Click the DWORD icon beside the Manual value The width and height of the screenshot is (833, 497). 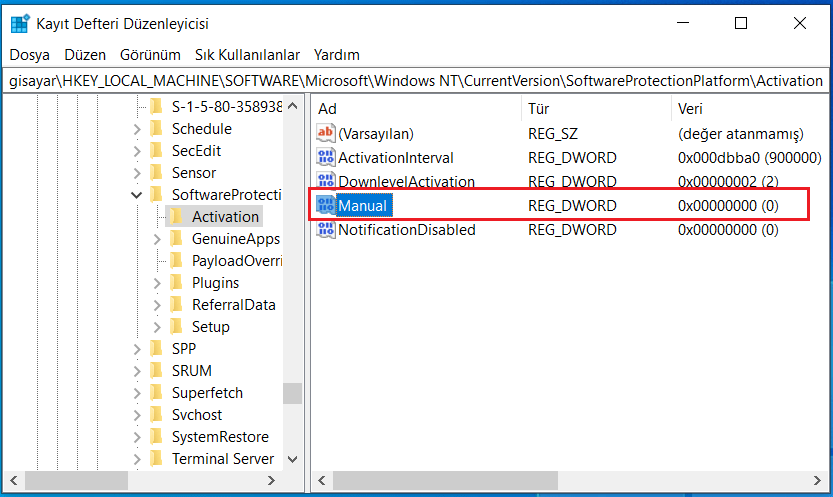(326, 206)
